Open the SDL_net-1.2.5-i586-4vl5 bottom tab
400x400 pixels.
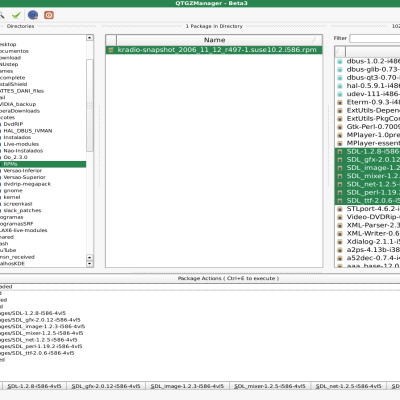[348, 386]
